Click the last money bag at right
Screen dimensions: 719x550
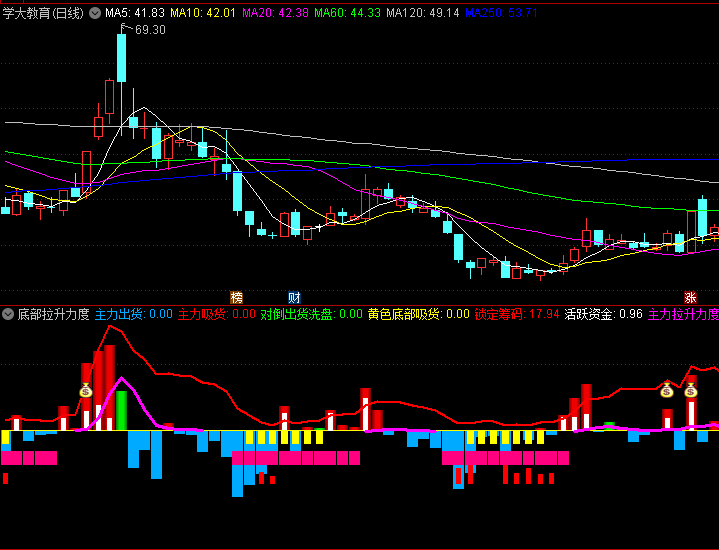click(691, 390)
